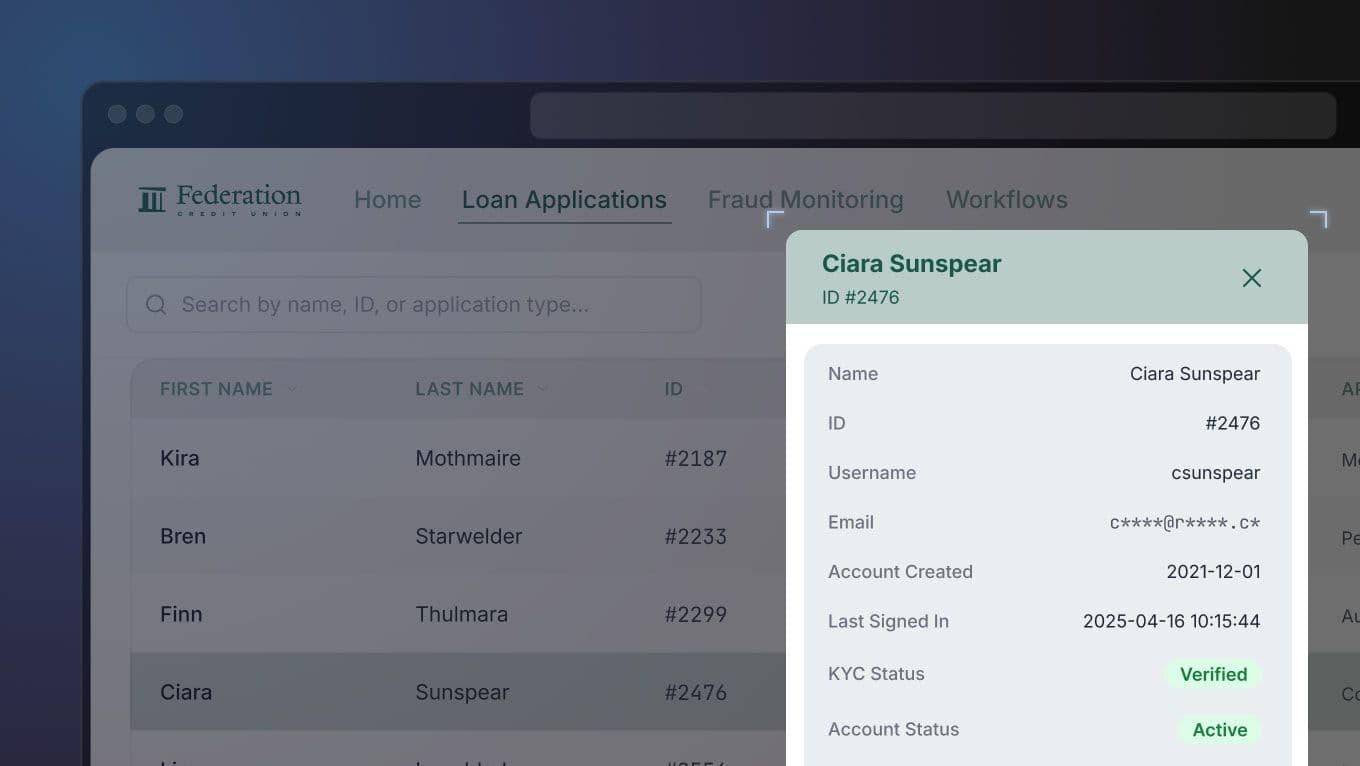Image resolution: width=1360 pixels, height=766 pixels.
Task: Click Sunspear in the highlighted table row
Action: pyautogui.click(x=462, y=692)
